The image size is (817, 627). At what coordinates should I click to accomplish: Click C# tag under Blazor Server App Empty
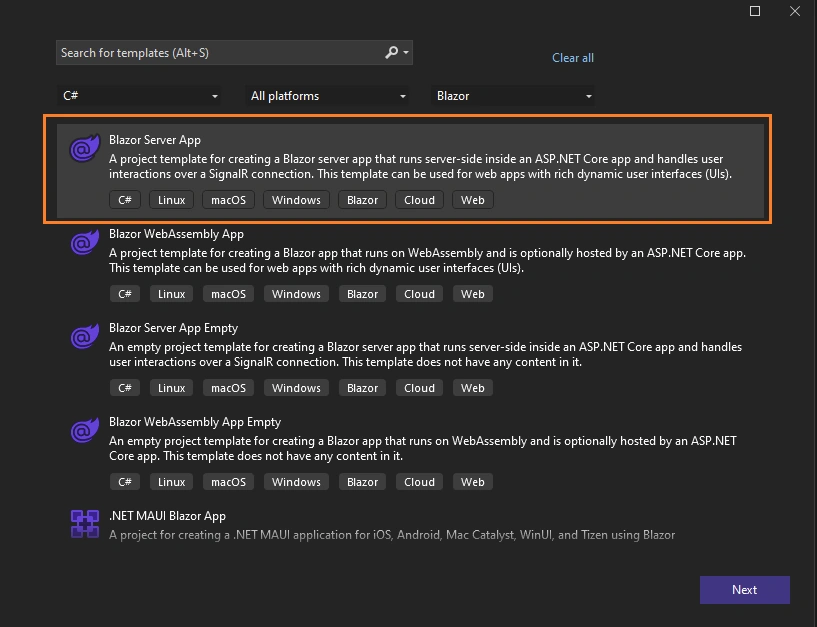coord(125,388)
